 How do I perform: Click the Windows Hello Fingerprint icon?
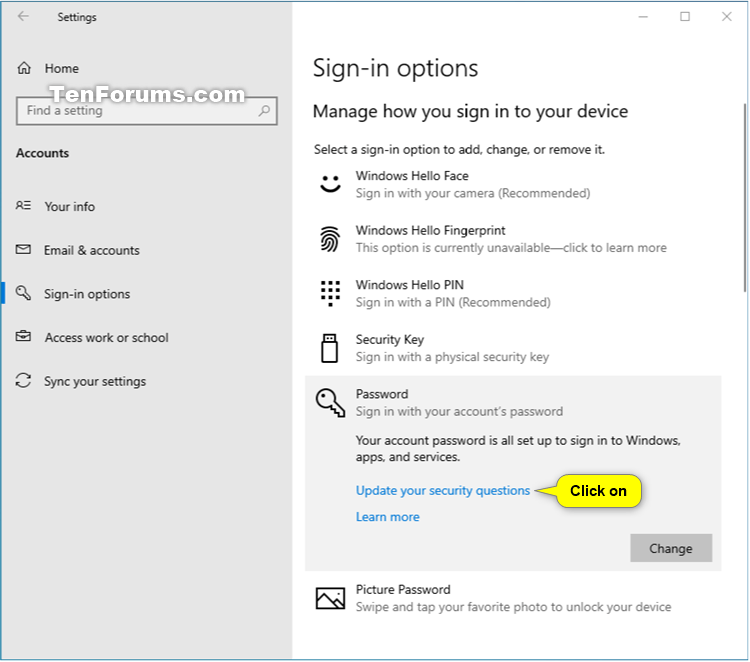(330, 239)
